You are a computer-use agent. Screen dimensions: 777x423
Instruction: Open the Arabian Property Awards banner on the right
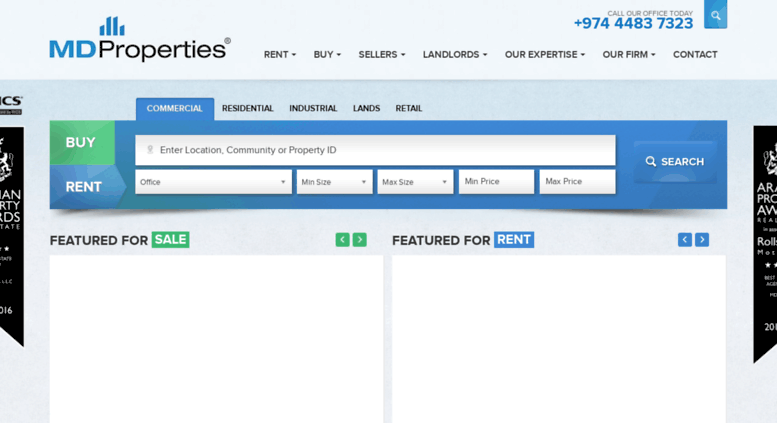click(765, 243)
